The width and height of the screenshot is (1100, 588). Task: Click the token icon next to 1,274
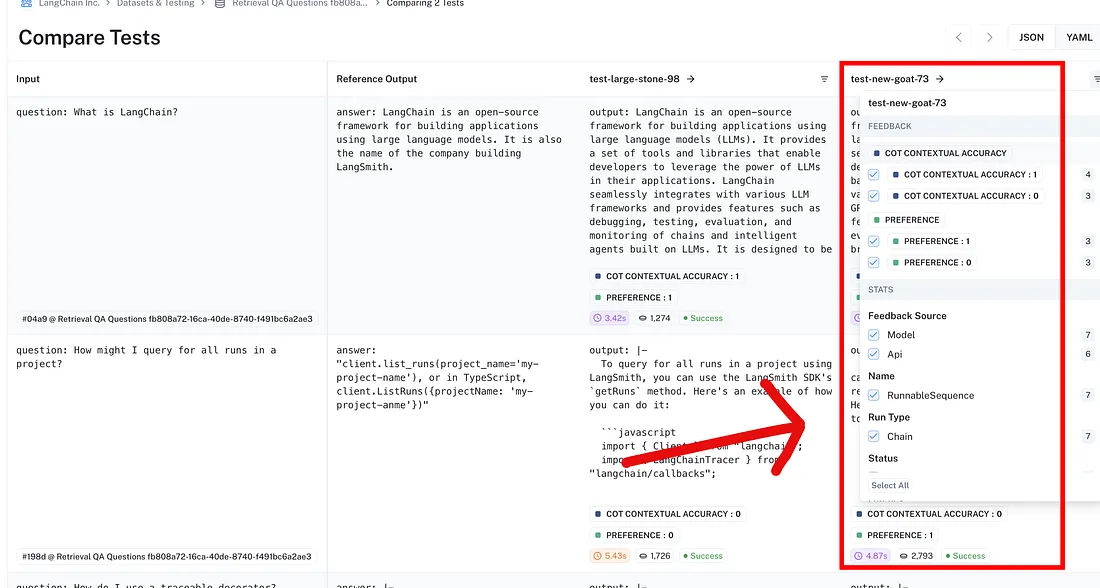coord(642,318)
